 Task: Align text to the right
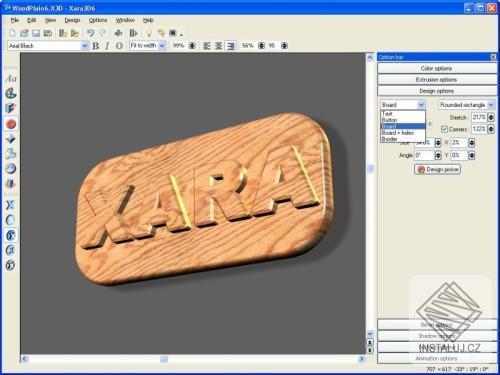click(x=230, y=46)
